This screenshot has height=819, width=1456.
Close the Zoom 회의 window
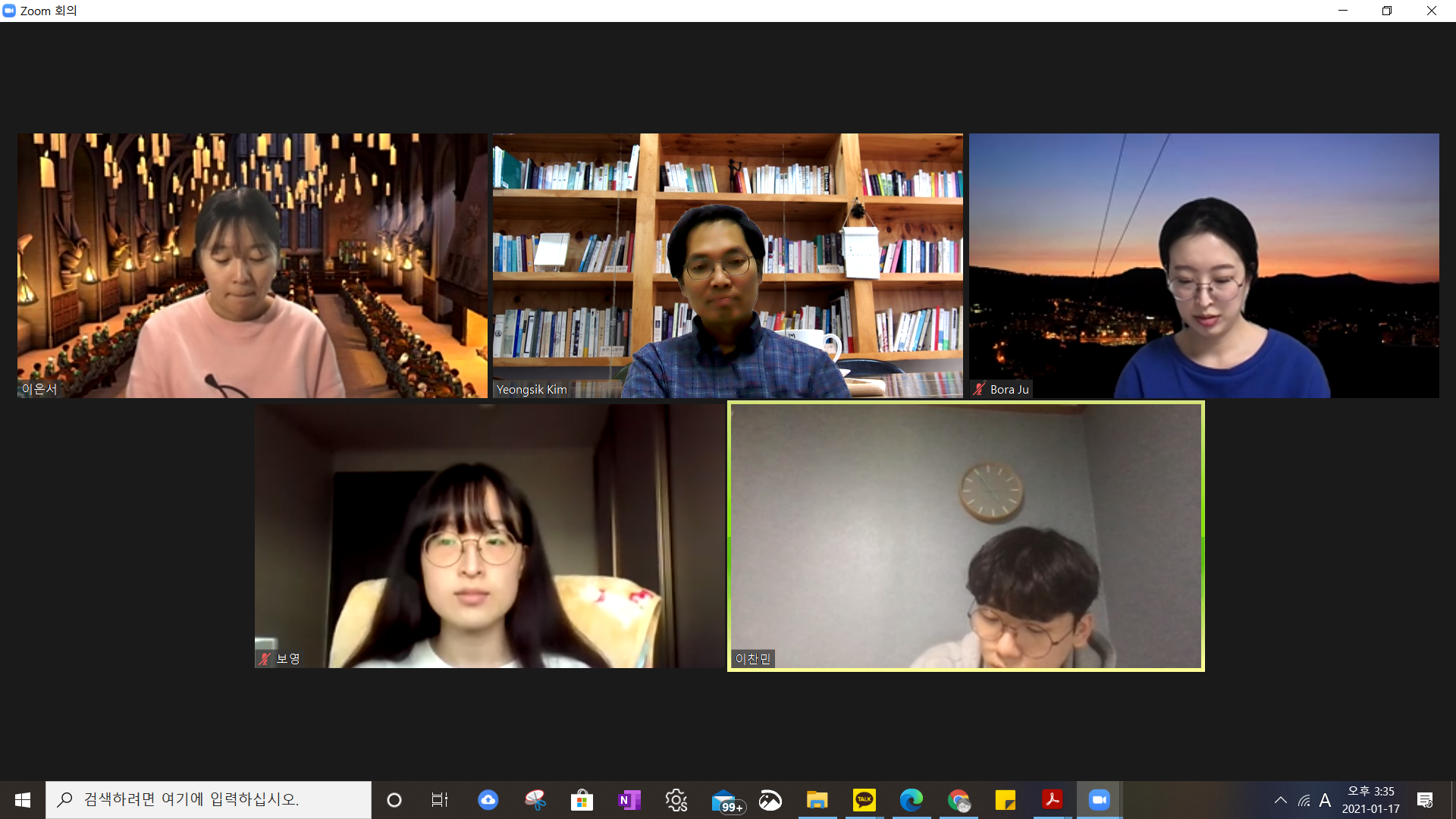tap(1432, 11)
